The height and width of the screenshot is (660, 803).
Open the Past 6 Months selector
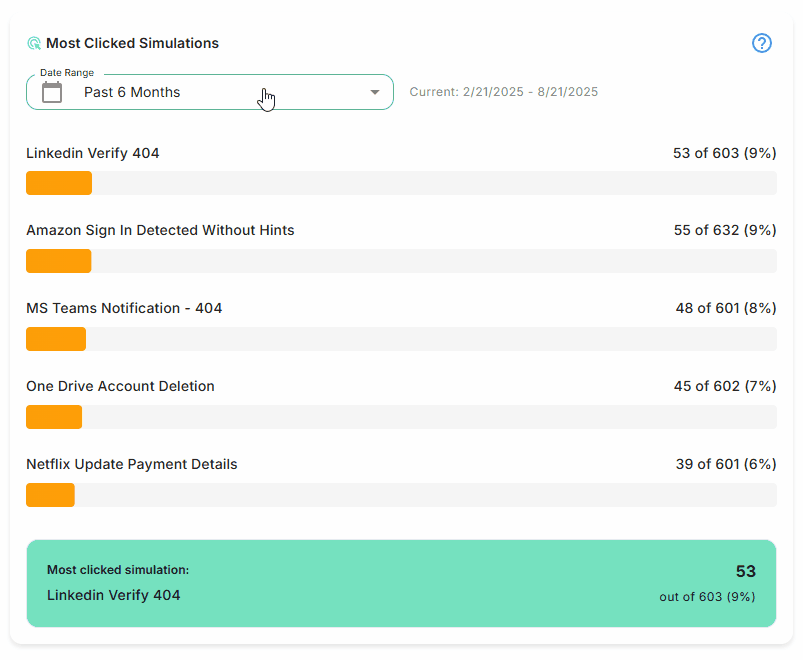[210, 92]
